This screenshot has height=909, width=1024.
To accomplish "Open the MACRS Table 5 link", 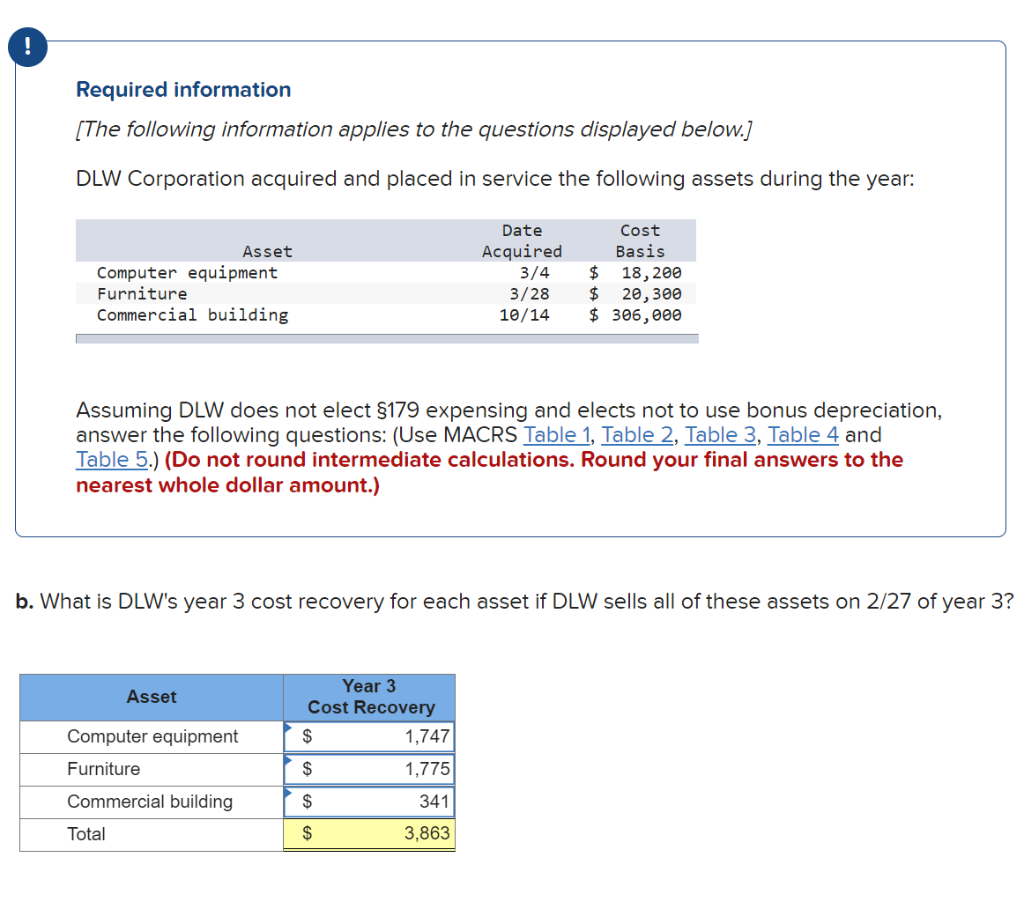I will coord(112,460).
